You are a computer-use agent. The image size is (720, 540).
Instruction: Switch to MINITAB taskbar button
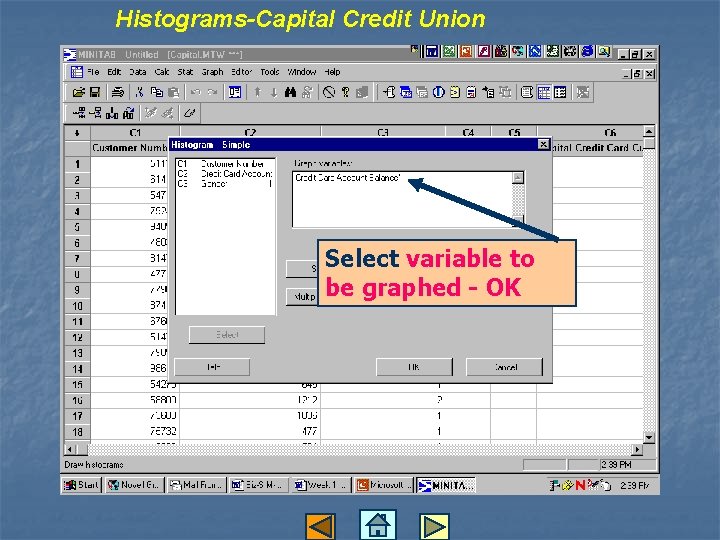[x=446, y=485]
